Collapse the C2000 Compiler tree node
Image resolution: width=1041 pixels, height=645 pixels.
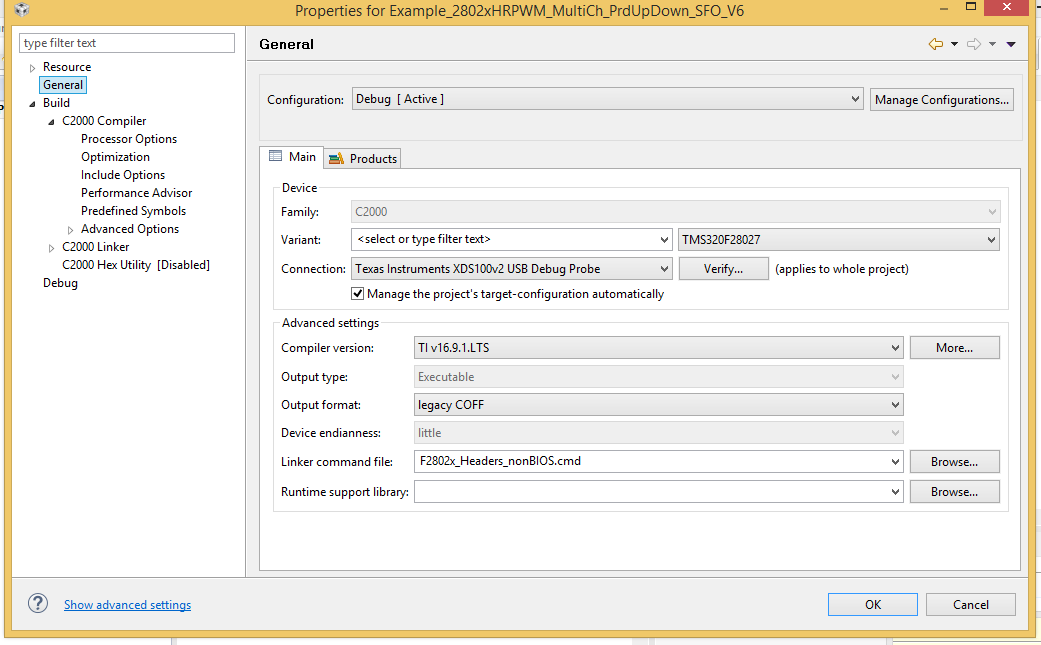52,121
